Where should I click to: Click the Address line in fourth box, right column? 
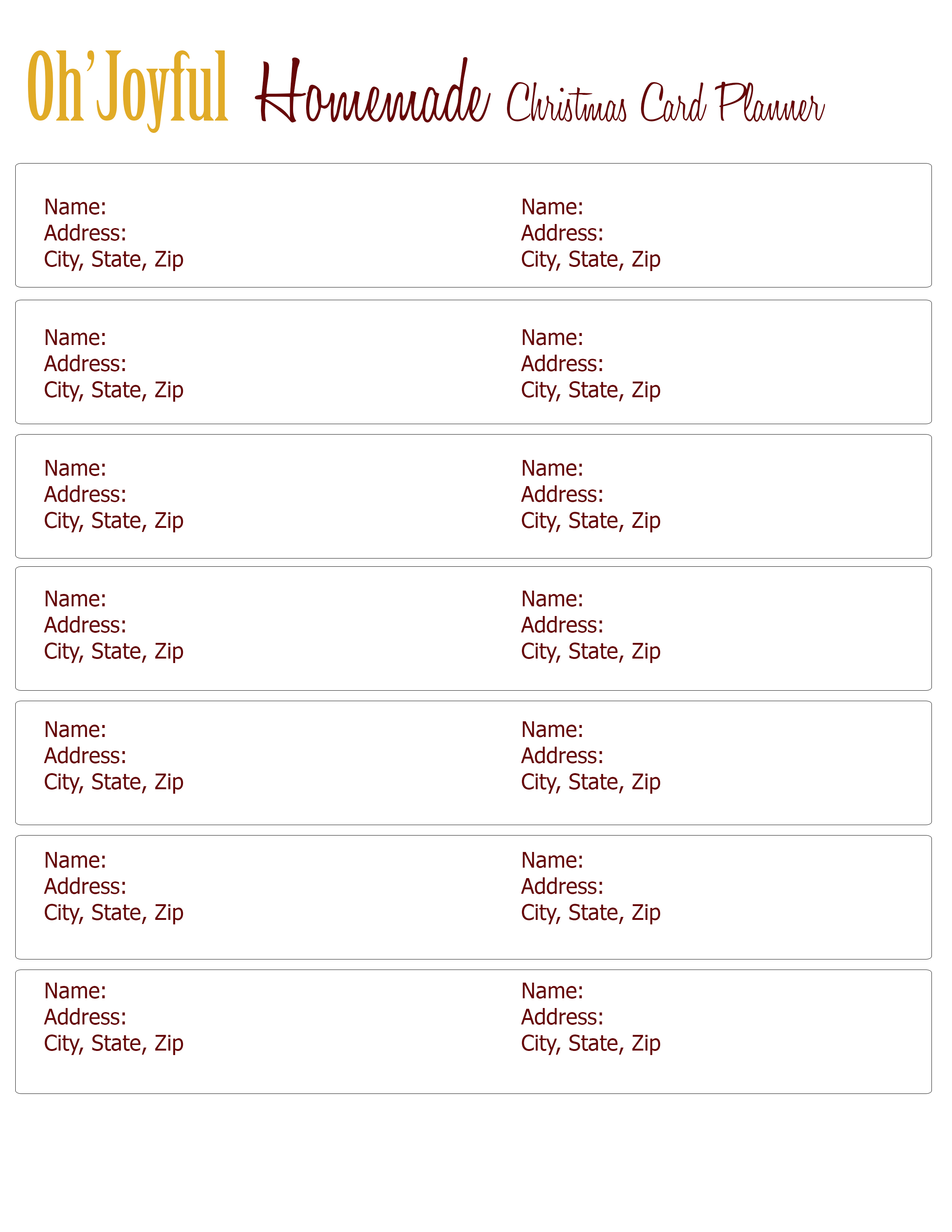(562, 625)
